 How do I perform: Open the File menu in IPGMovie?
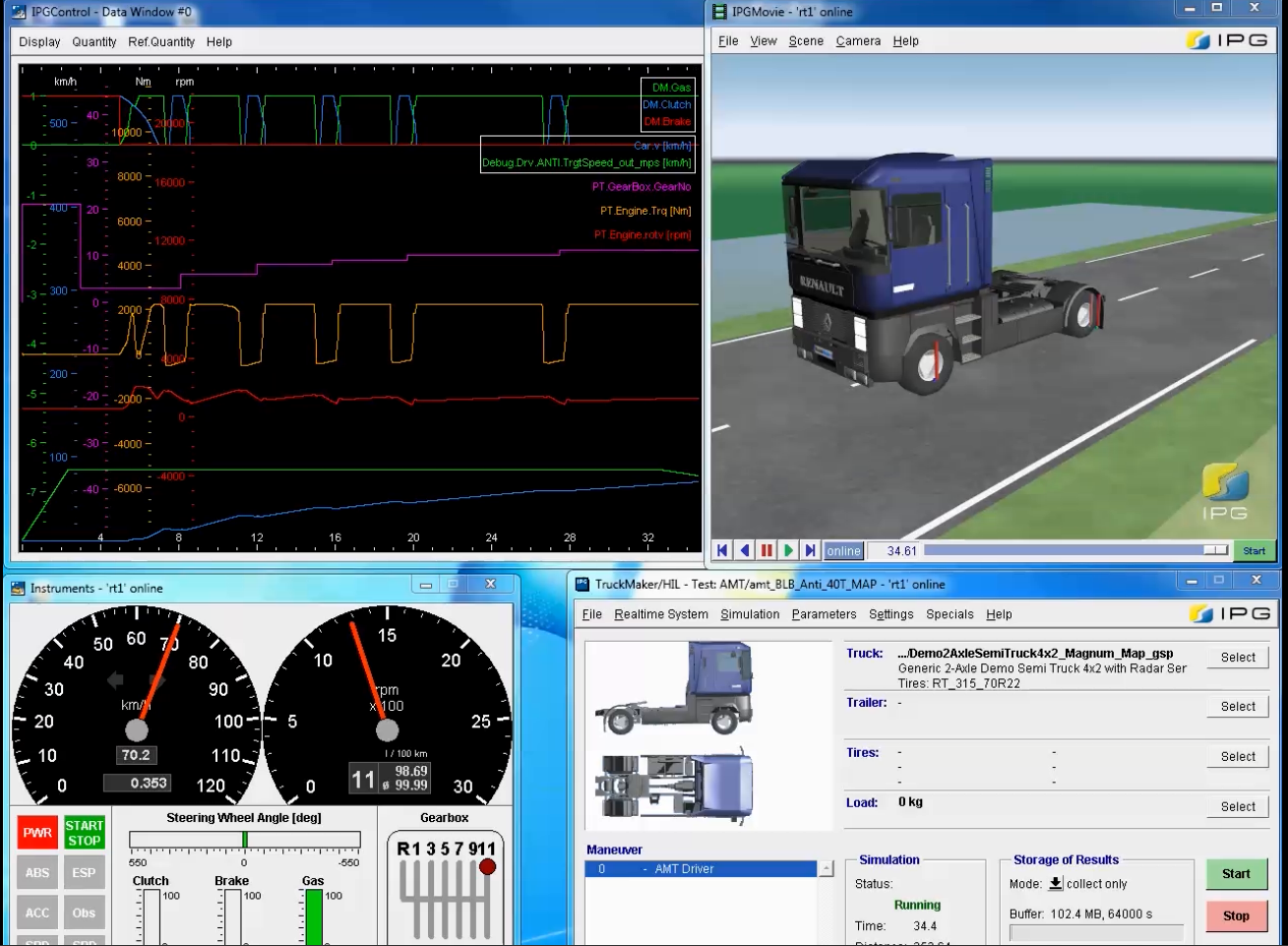pyautogui.click(x=728, y=41)
